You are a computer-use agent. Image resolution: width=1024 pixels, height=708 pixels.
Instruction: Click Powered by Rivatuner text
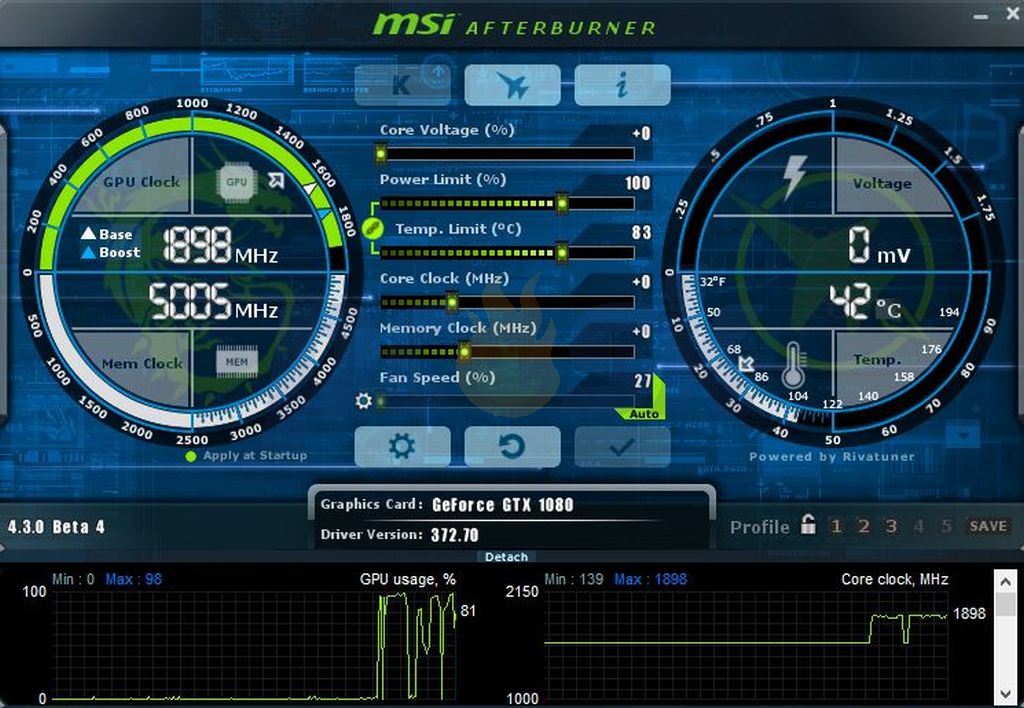(831, 457)
